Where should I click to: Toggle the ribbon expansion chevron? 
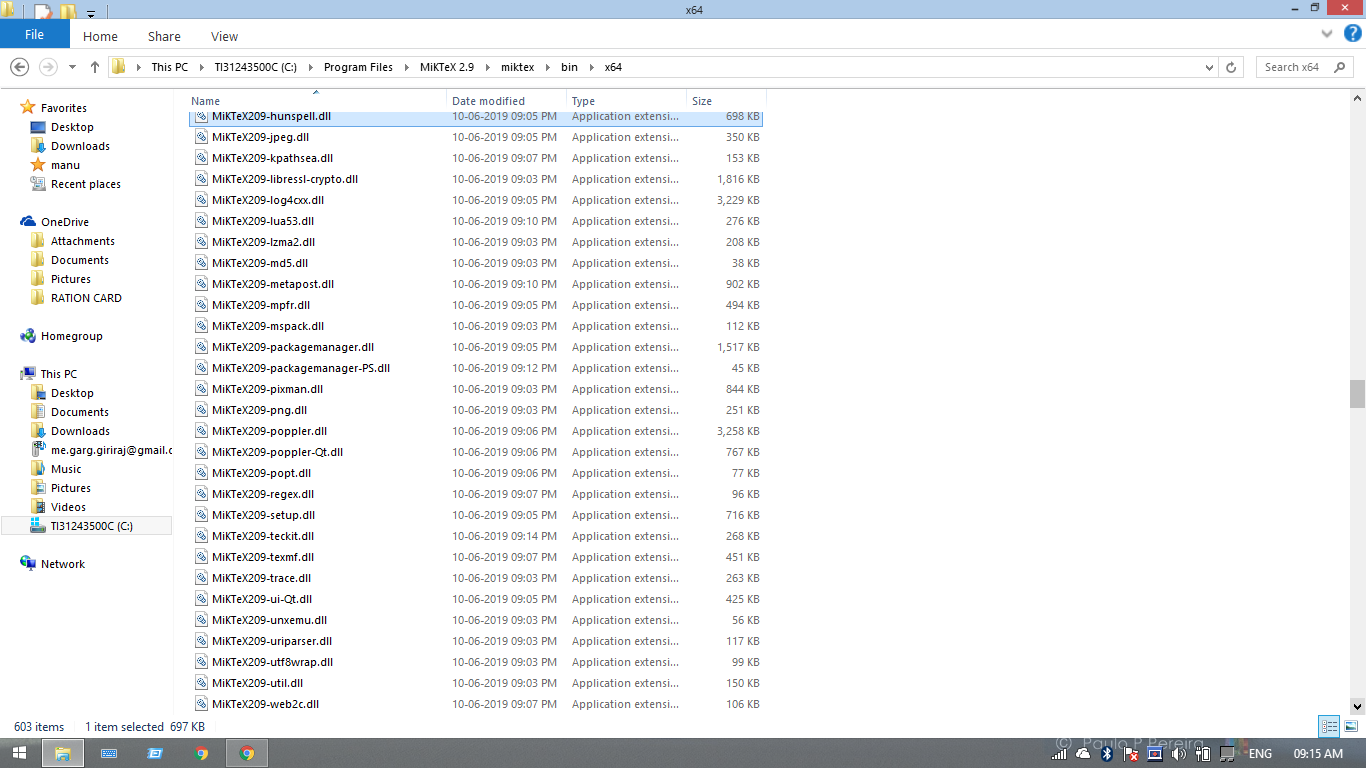pos(1327,32)
